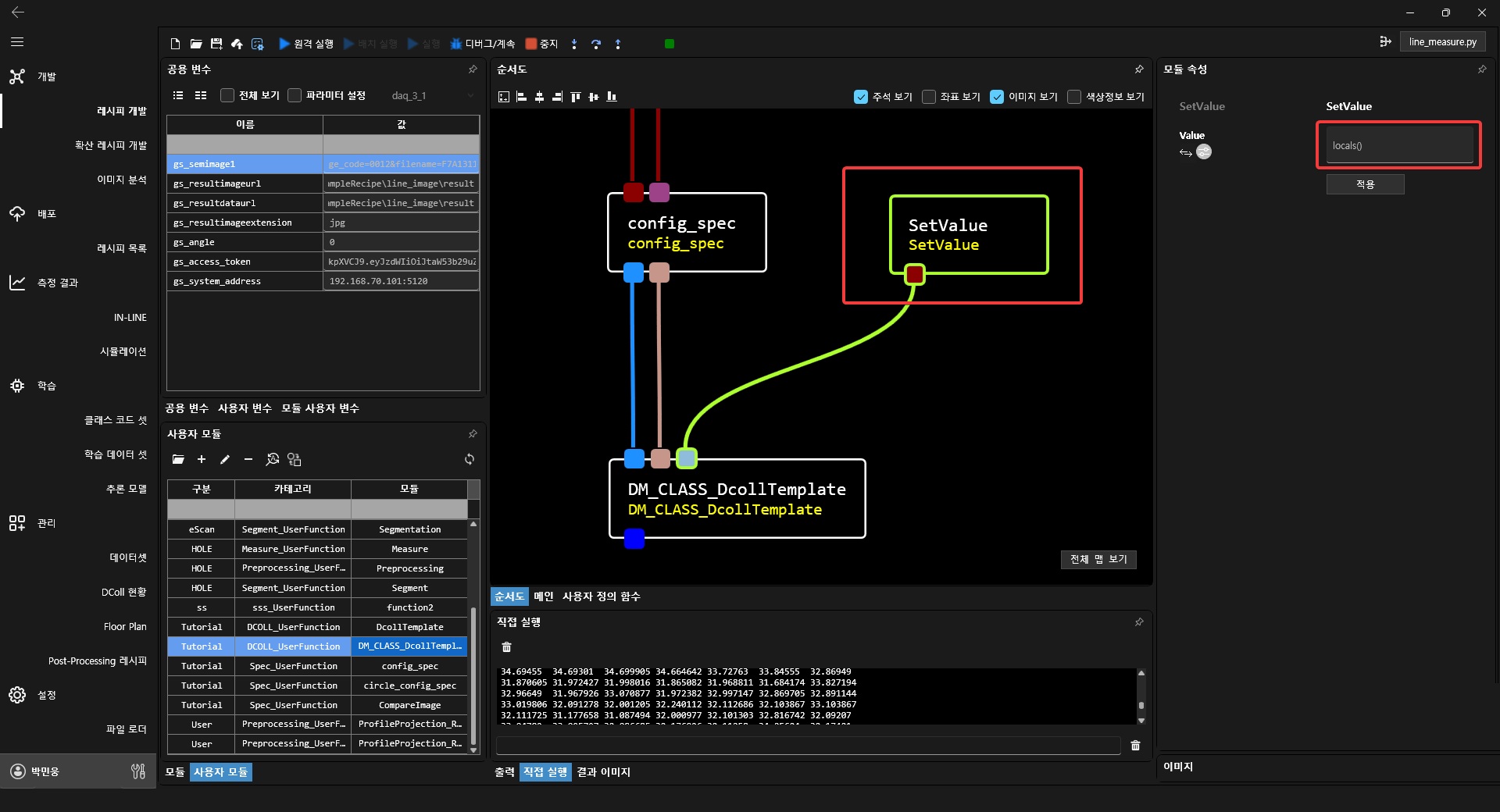Click the save file icon in toolbar

pyautogui.click(x=216, y=44)
